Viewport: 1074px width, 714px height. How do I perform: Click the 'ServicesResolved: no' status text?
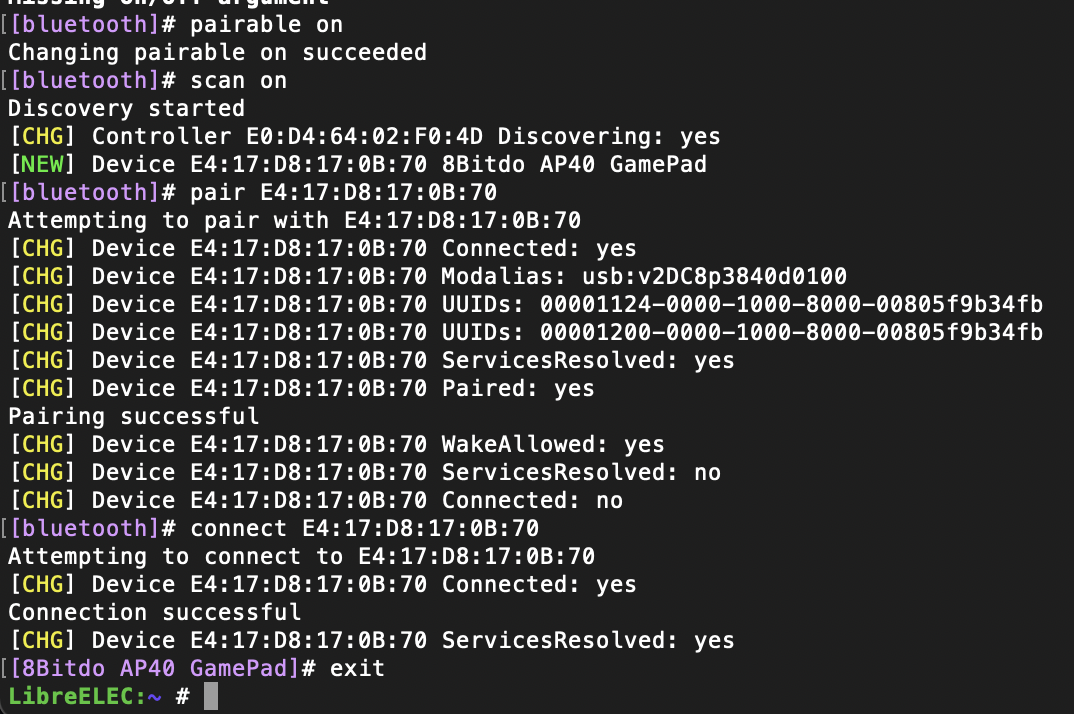pyautogui.click(x=581, y=472)
